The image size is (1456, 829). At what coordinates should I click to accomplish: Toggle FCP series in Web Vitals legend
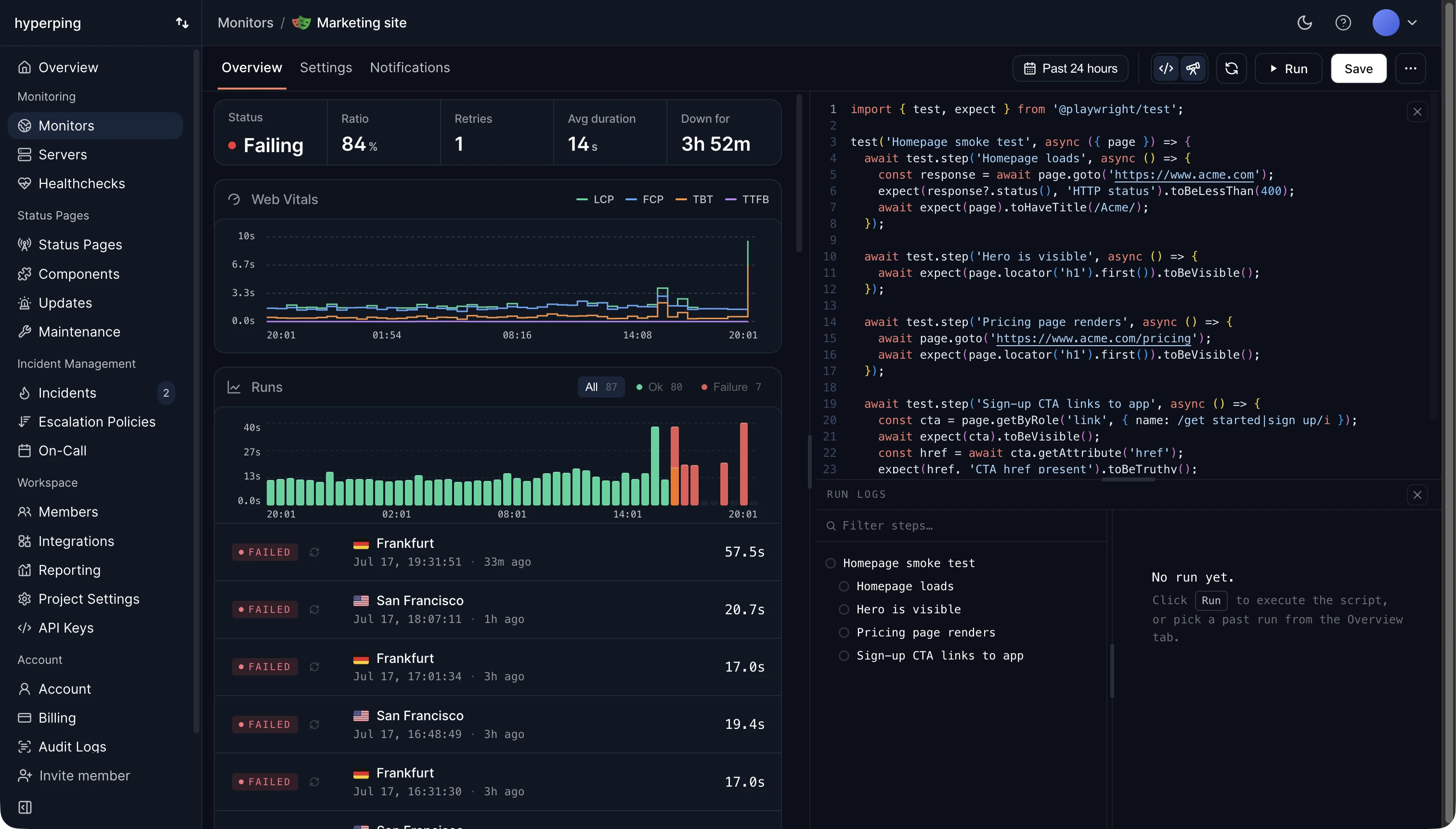tap(645, 199)
